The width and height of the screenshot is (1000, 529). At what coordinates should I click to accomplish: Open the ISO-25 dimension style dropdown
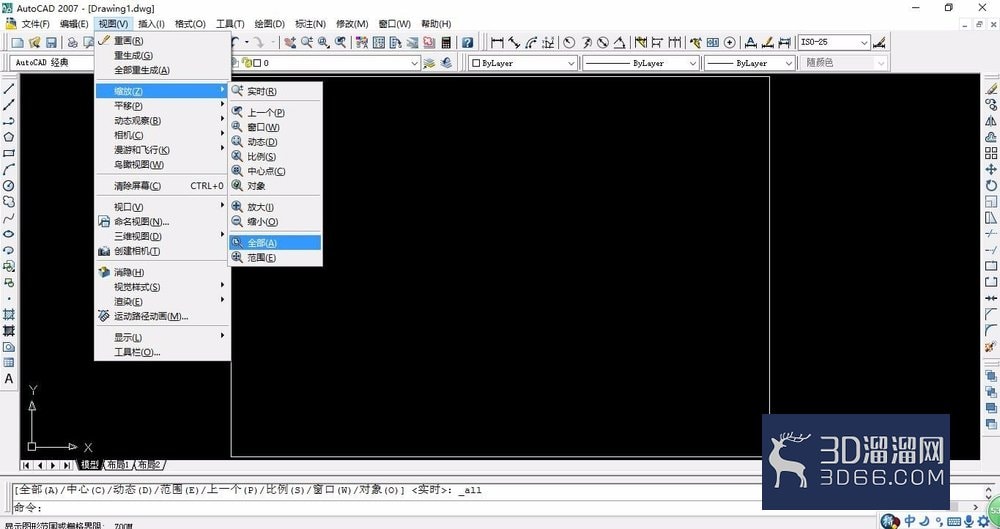(834, 43)
